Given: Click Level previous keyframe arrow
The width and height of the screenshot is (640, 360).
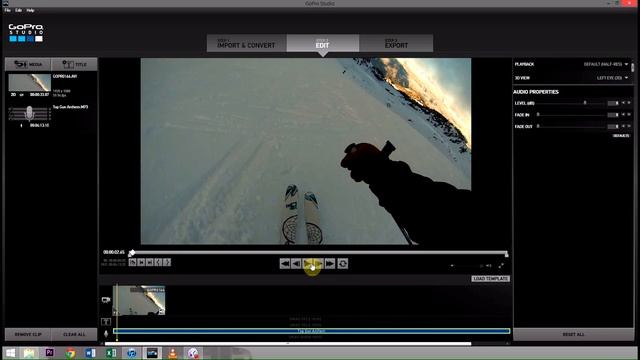Looking at the screenshot, I should (x=623, y=103).
